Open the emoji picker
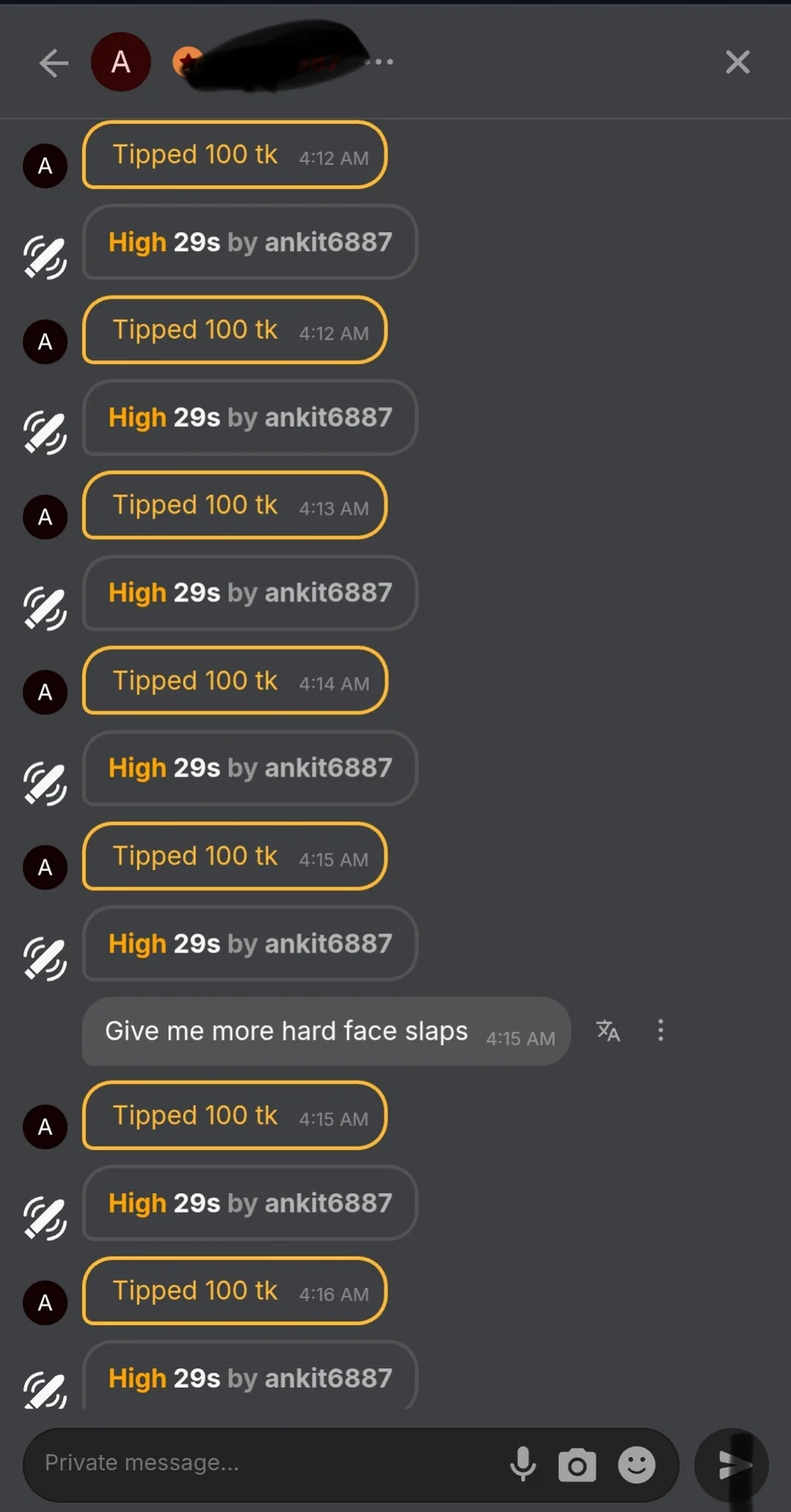 pos(637,1465)
